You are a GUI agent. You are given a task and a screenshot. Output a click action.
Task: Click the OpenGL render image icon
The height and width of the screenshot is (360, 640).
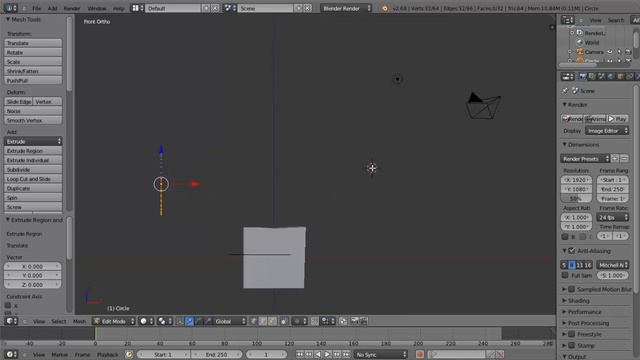coord(354,321)
